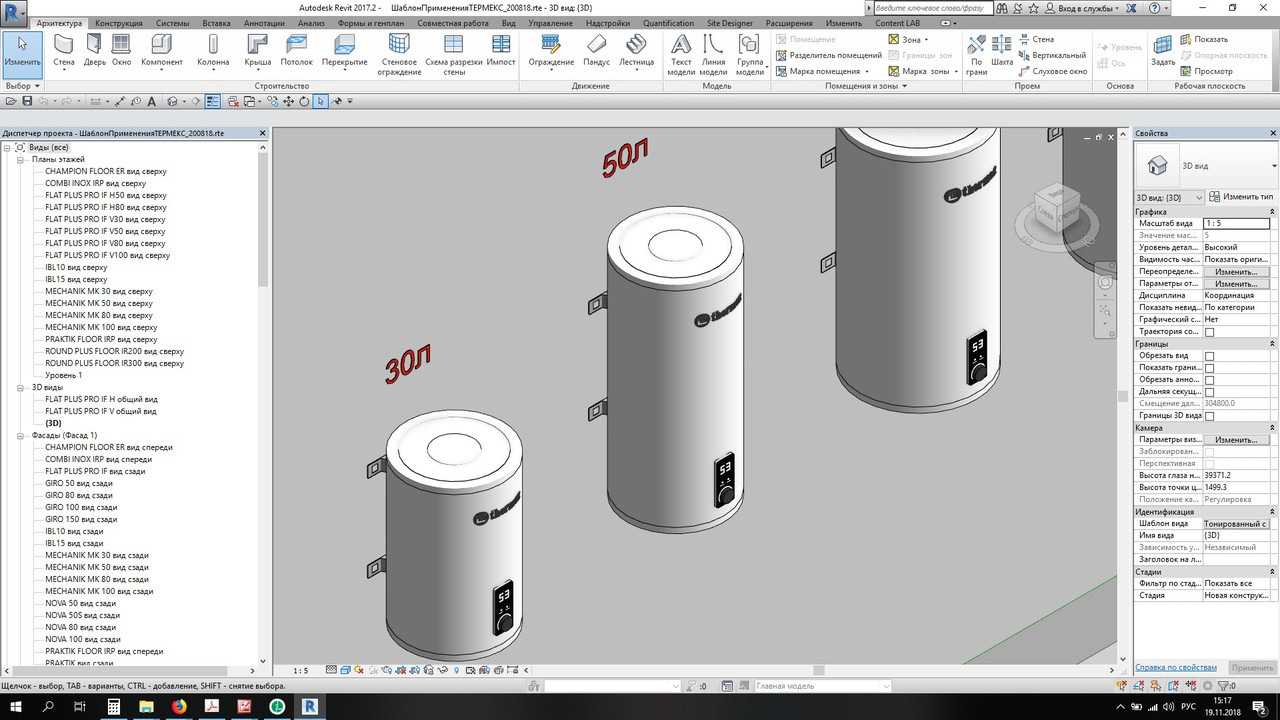The width and height of the screenshot is (1280, 720).
Task: Collapse the 3D виды node
Action: 20,387
